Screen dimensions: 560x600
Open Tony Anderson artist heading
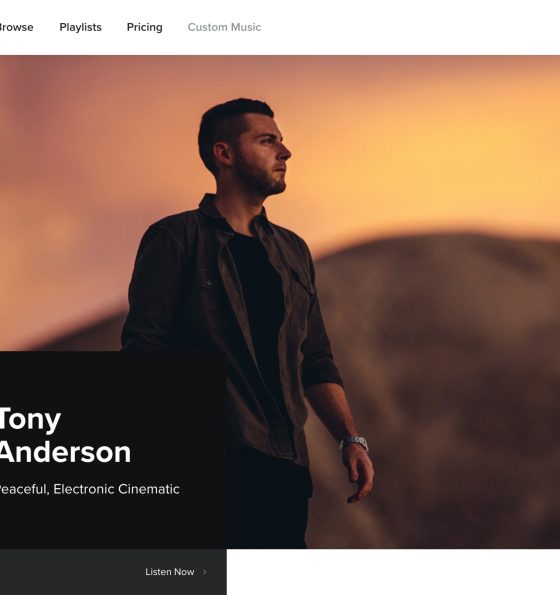(x=65, y=435)
